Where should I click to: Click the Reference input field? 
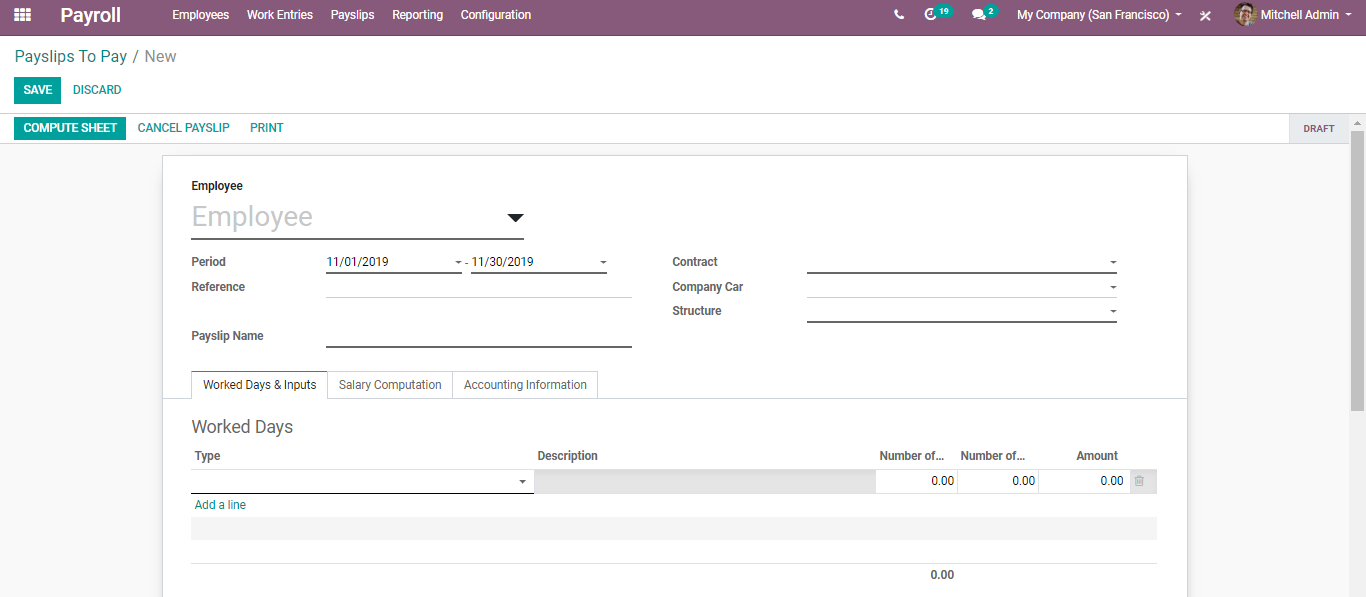pos(479,287)
